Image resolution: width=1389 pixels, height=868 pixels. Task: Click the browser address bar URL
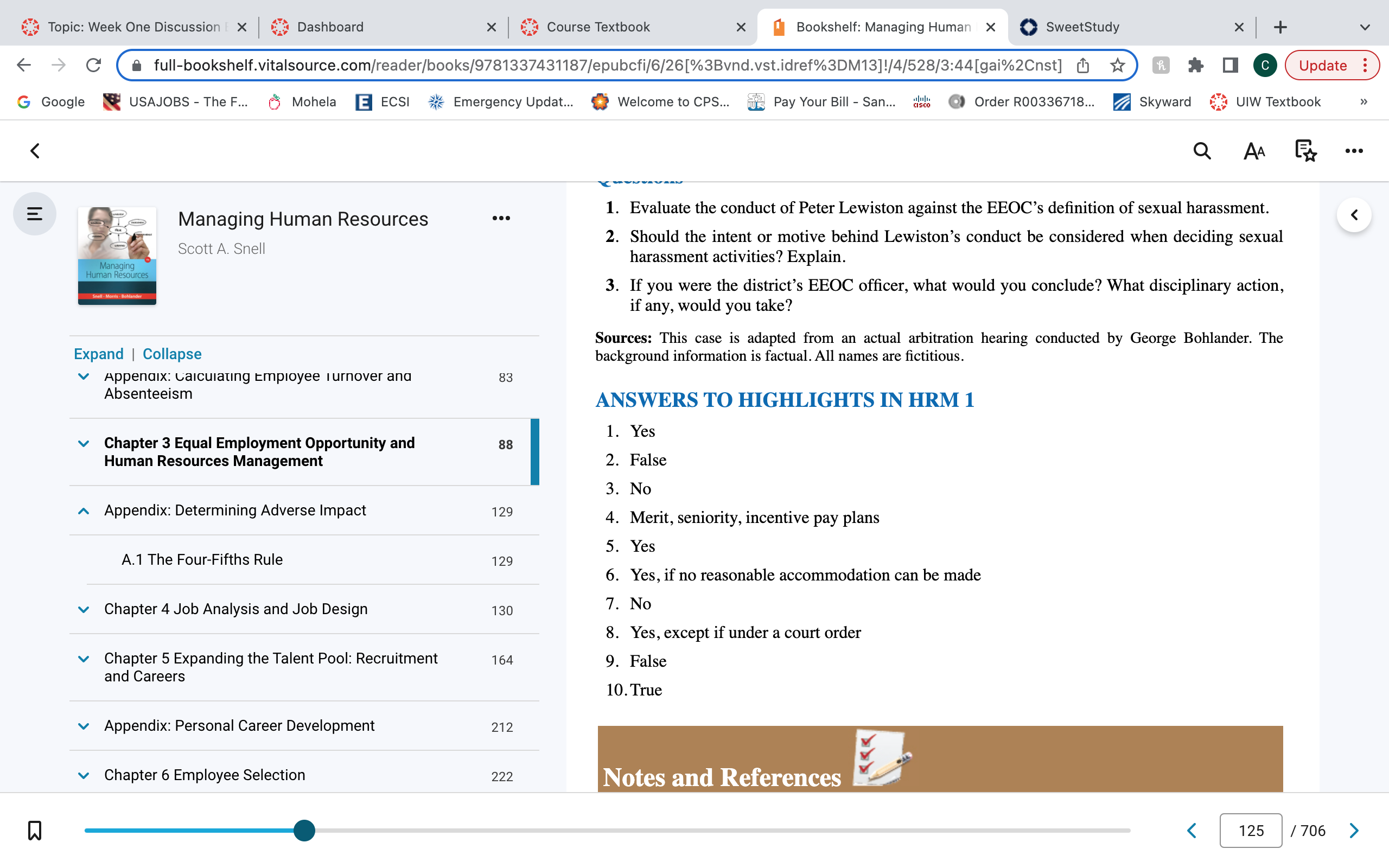608,66
